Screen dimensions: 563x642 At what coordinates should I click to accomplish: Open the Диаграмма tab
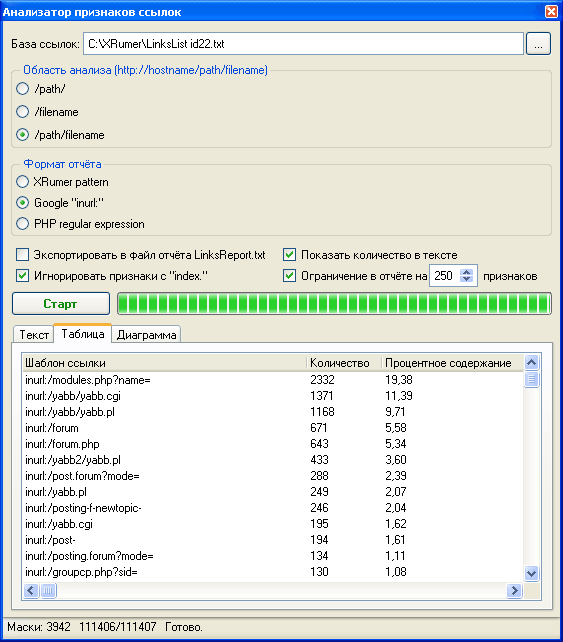(x=146, y=335)
